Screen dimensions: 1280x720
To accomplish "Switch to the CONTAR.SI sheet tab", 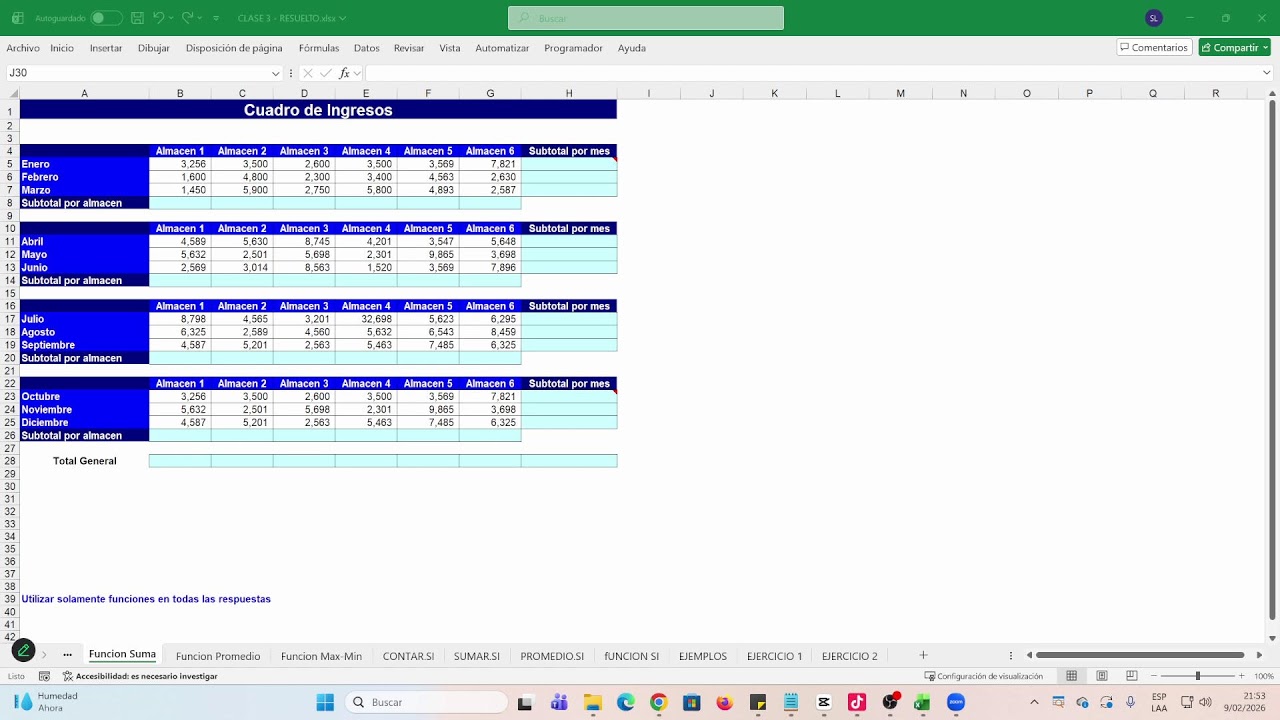I will point(408,656).
